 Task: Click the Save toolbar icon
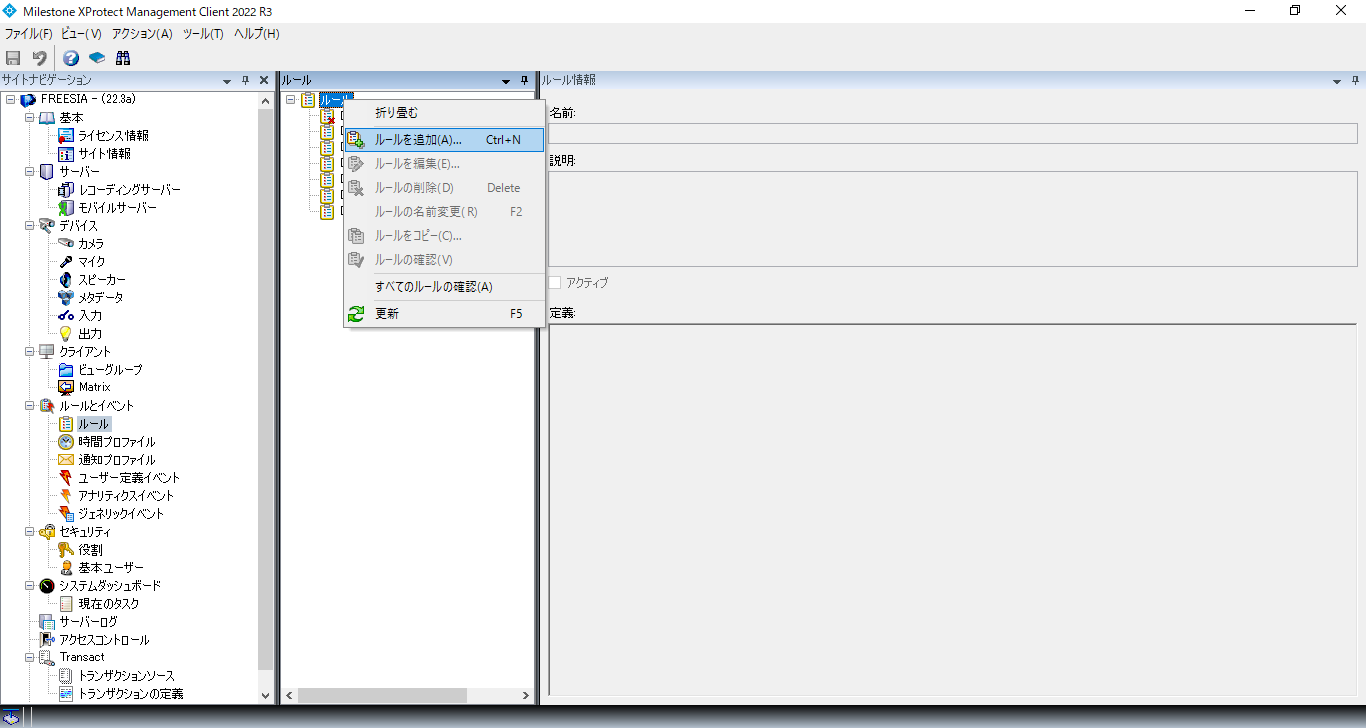(x=14, y=58)
